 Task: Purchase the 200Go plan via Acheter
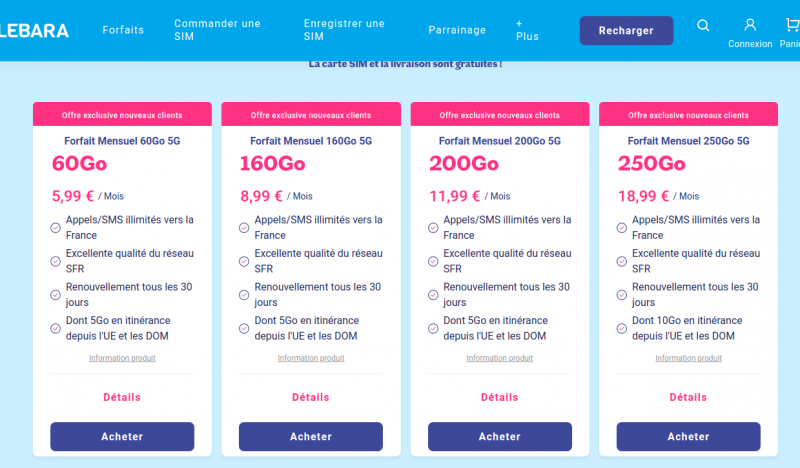tap(500, 436)
